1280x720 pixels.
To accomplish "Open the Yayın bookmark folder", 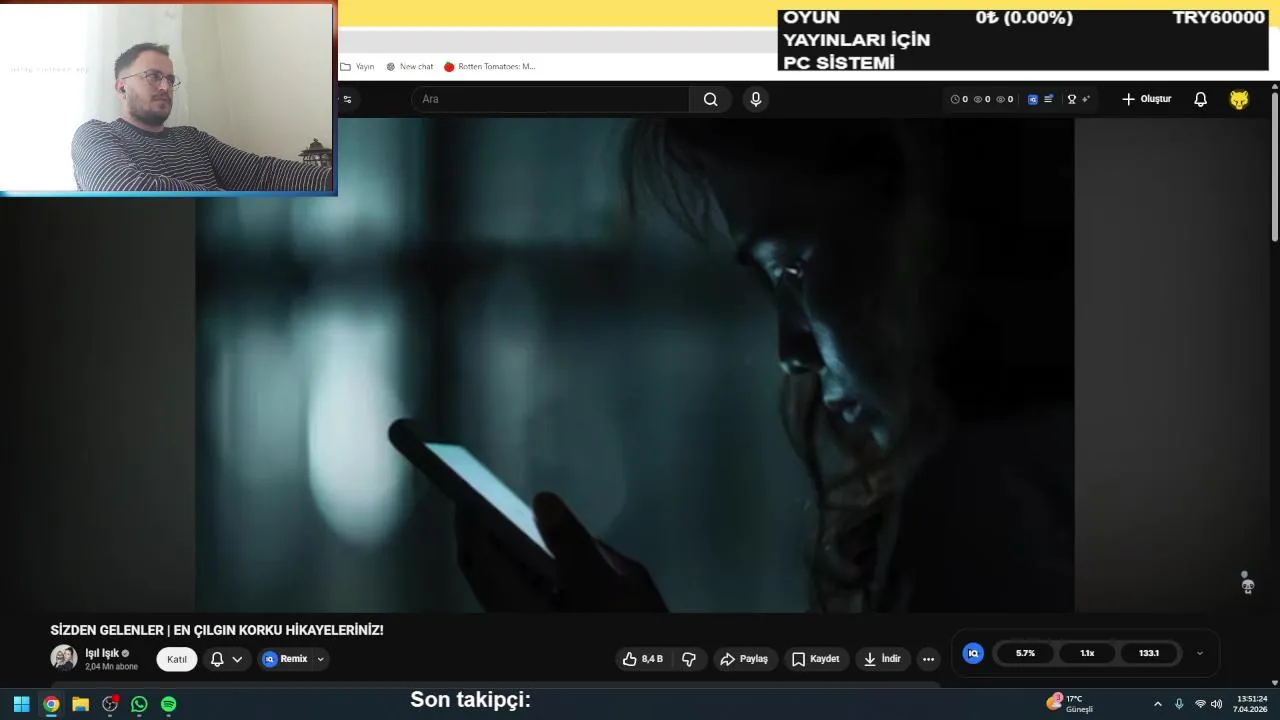I will pos(357,66).
